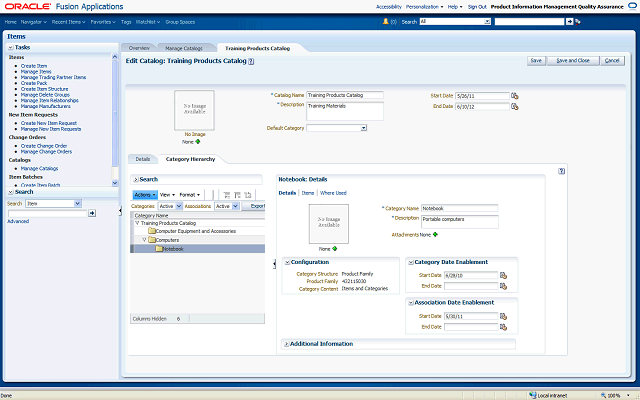Click the Save and Close button
640x400 pixels.
click(573, 60)
